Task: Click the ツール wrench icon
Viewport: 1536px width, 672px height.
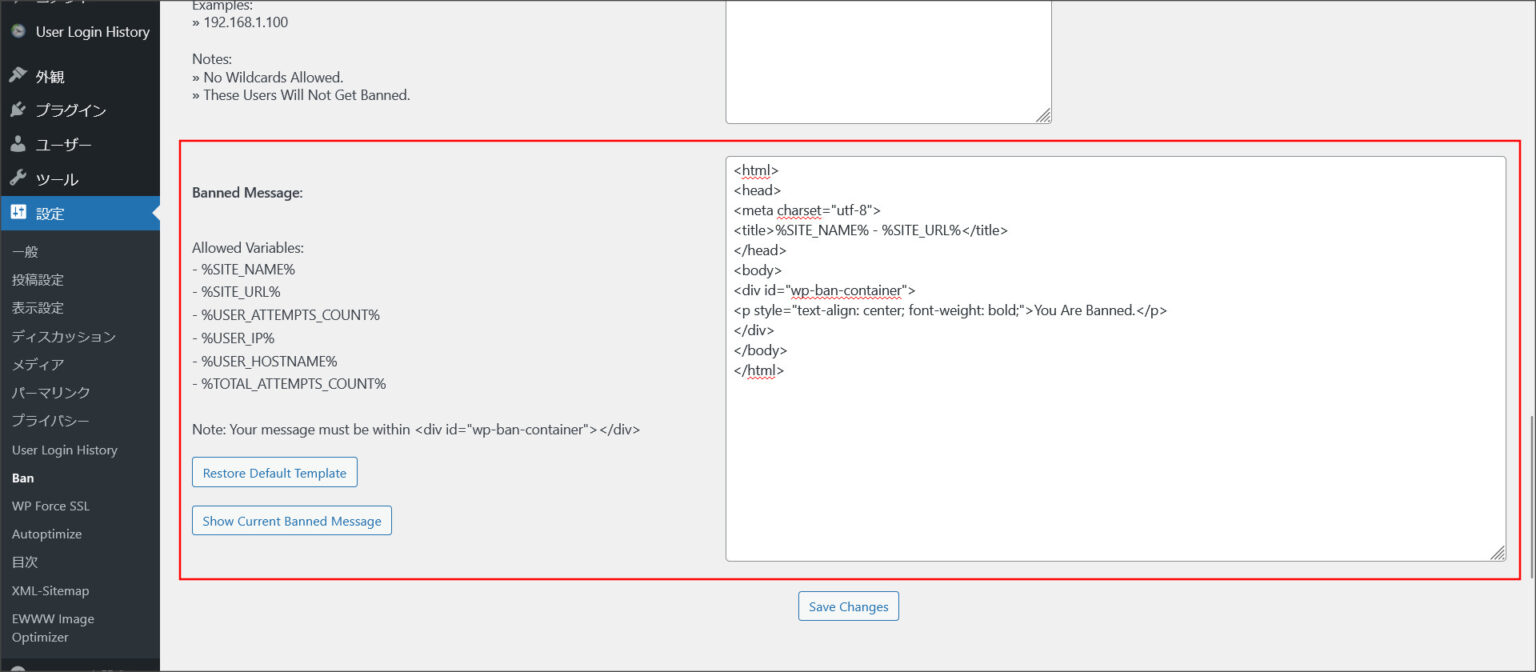Action: [x=18, y=179]
